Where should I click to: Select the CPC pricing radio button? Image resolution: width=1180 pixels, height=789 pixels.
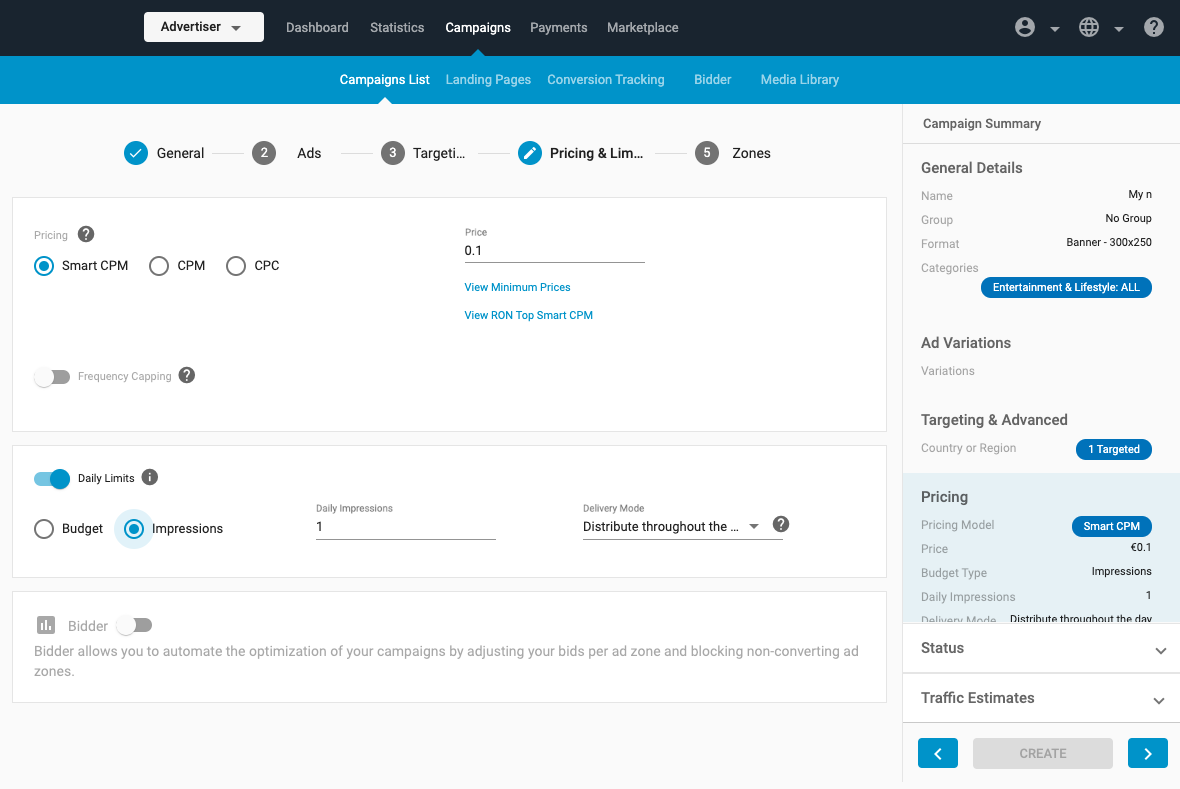pyautogui.click(x=236, y=266)
